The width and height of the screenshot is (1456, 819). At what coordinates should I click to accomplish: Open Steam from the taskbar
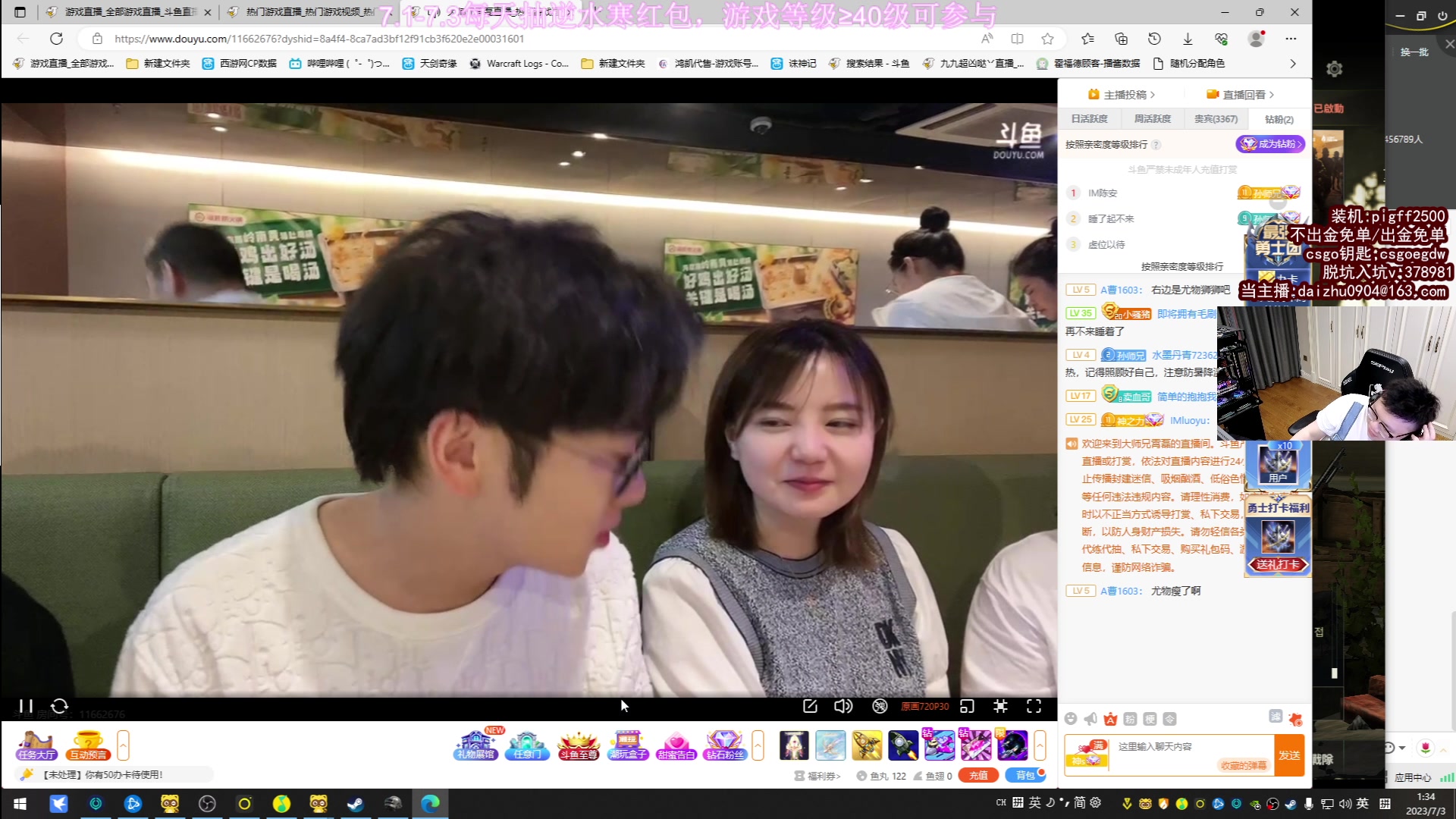coord(355,804)
